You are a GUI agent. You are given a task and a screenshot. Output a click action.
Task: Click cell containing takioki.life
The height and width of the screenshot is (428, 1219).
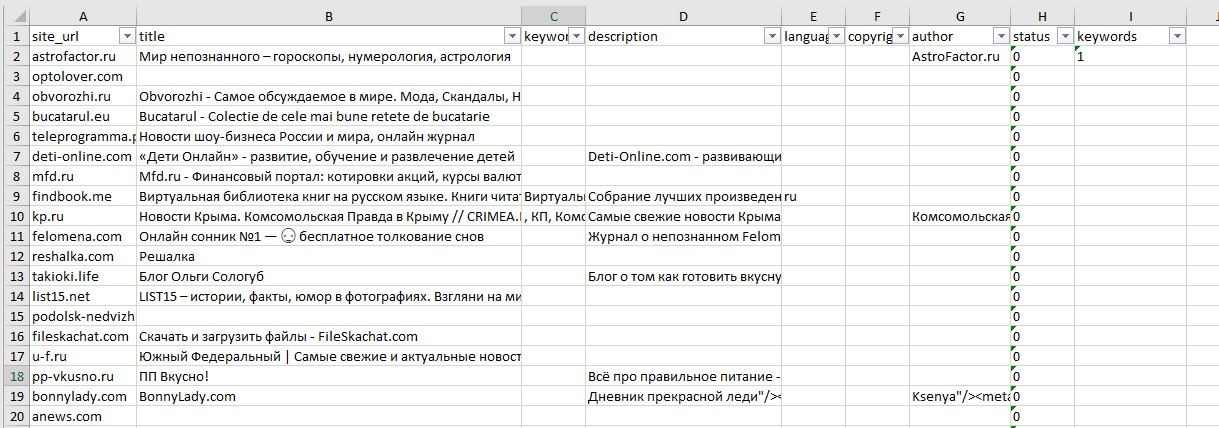pos(83,276)
